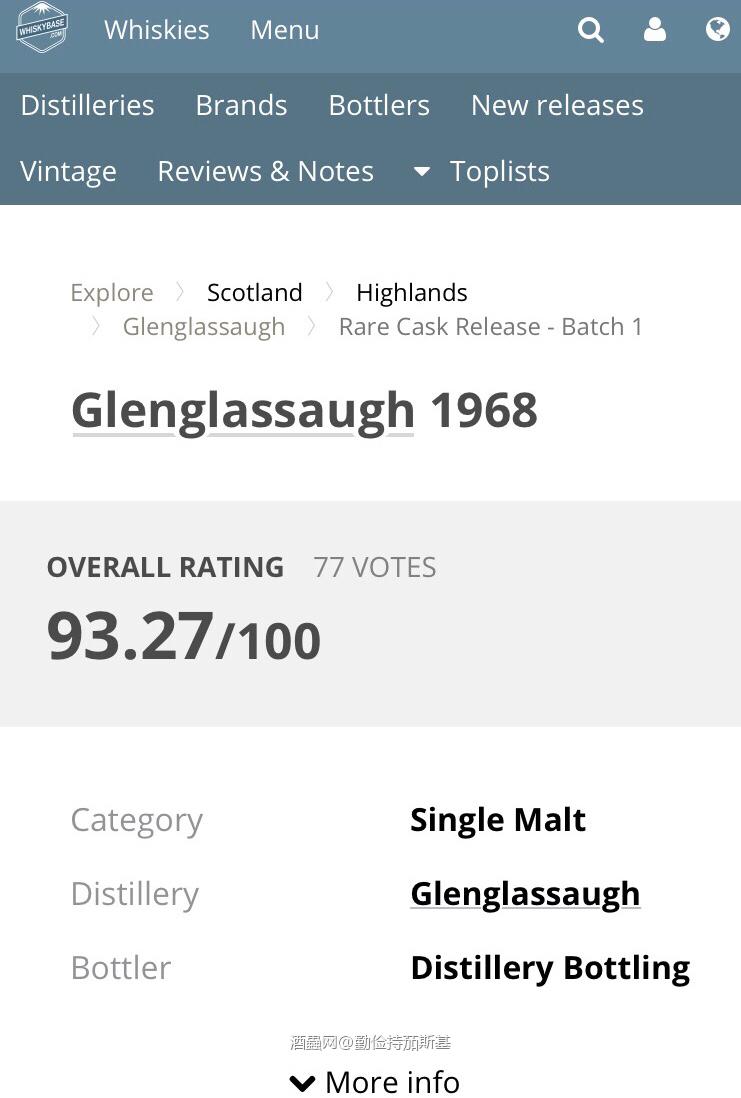This screenshot has height=1098, width=741.
Task: Open the user account icon
Action: (655, 30)
